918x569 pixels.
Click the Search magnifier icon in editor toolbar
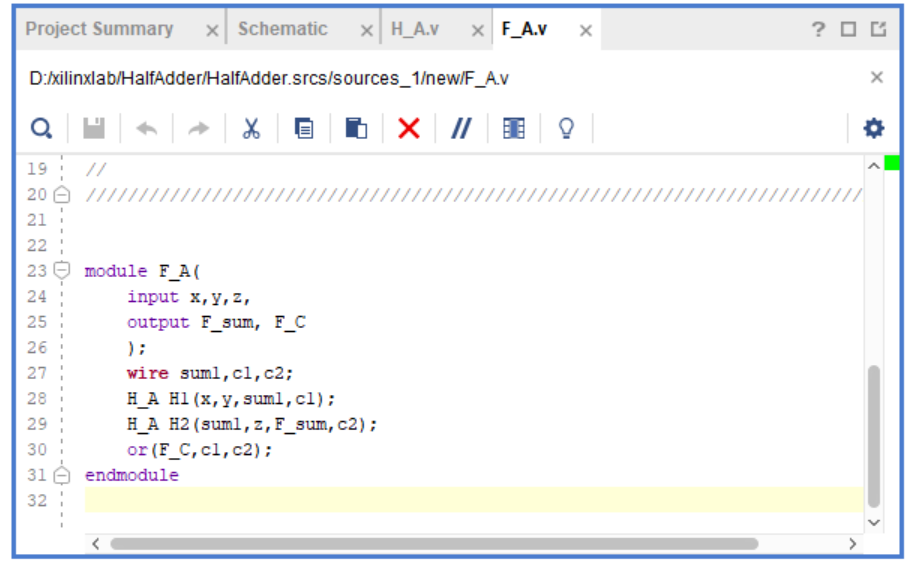tap(41, 129)
